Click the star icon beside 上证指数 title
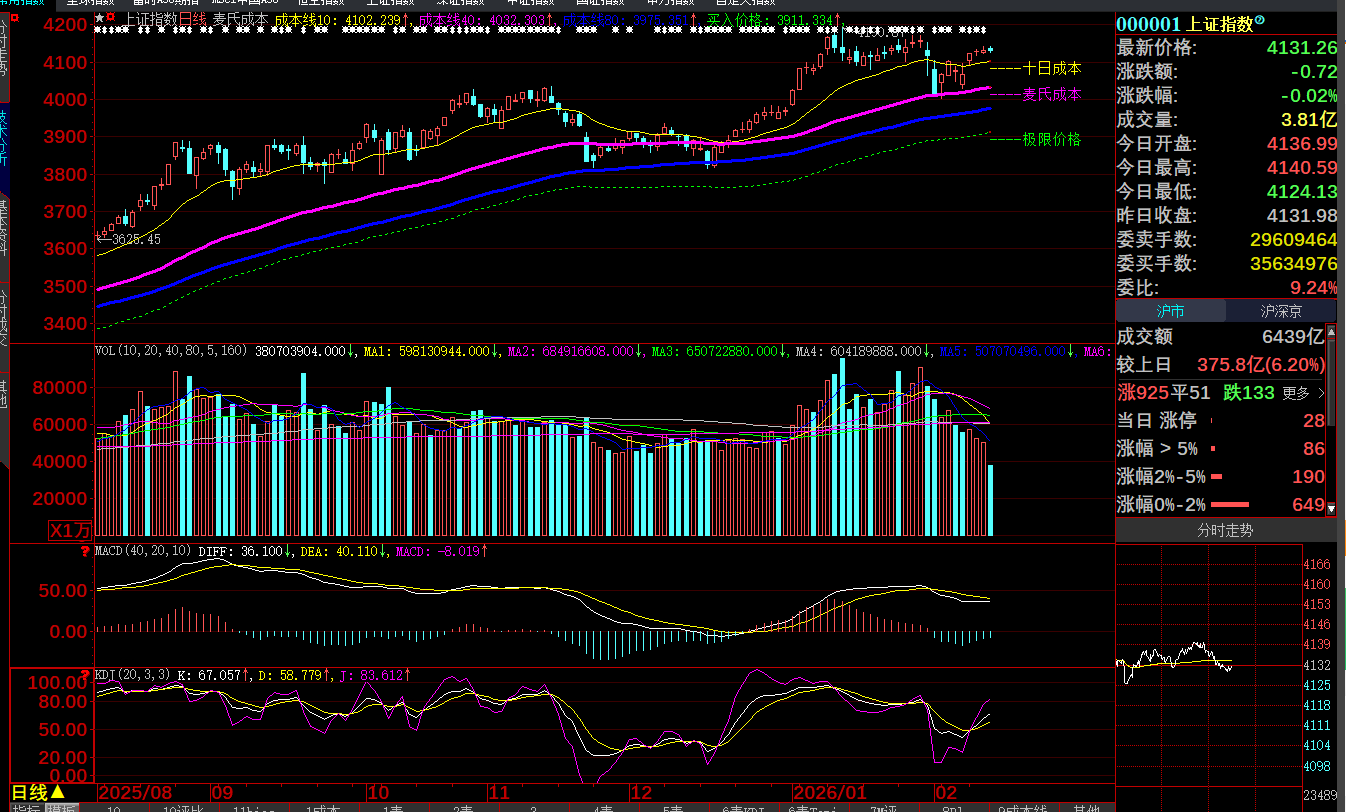 click(99, 18)
